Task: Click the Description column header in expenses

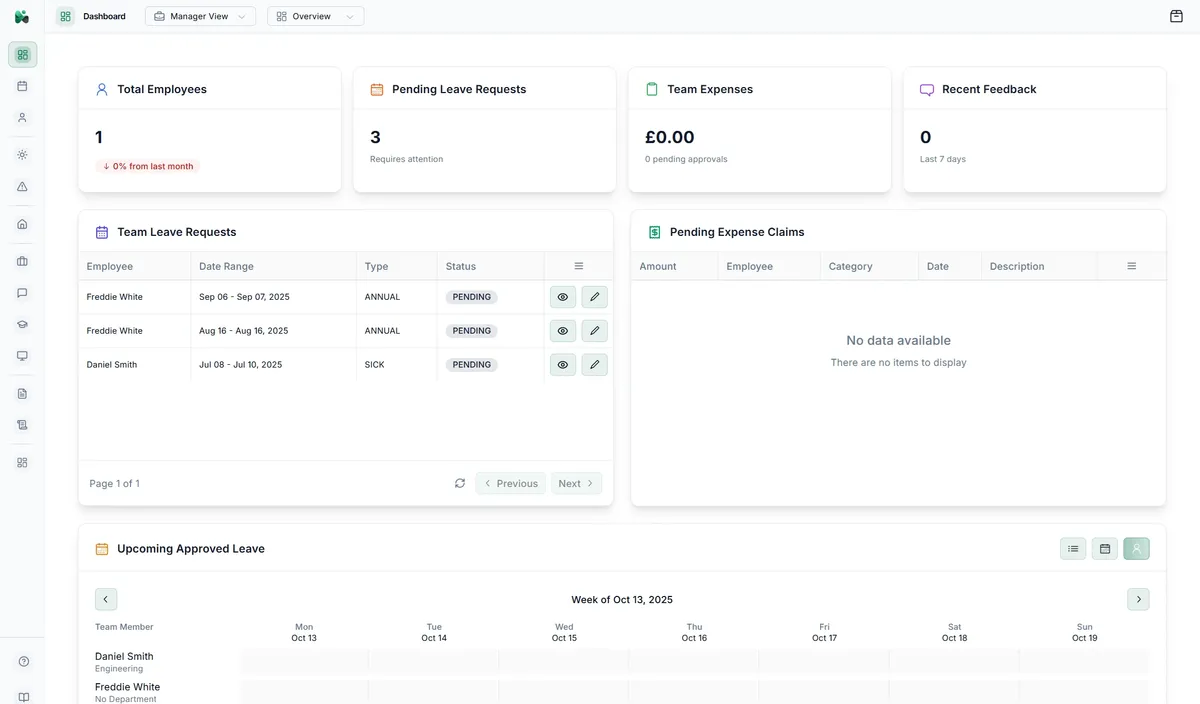Action: tap(1039, 266)
